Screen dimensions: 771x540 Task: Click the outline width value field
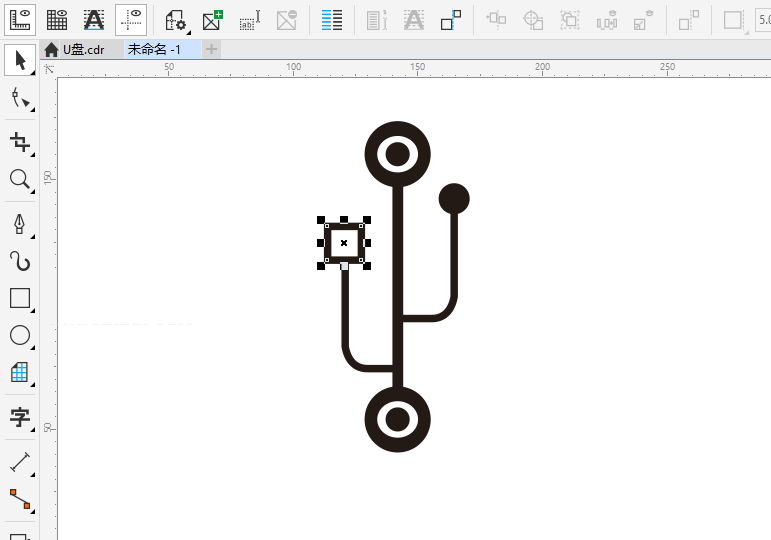coord(763,20)
